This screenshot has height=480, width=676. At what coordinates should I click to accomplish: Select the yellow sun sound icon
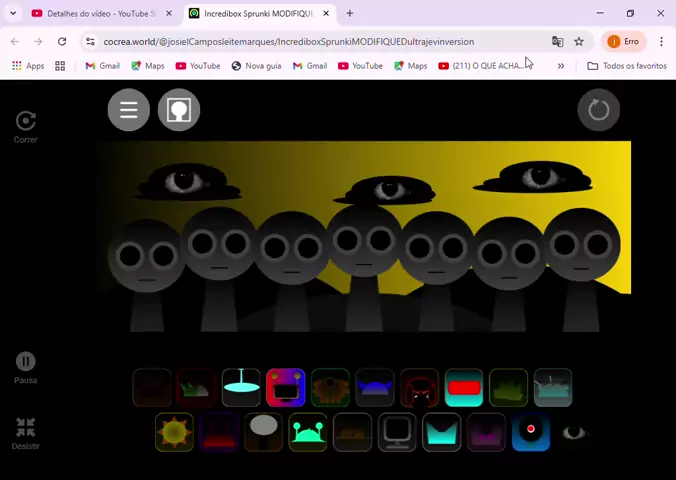pyautogui.click(x=174, y=432)
